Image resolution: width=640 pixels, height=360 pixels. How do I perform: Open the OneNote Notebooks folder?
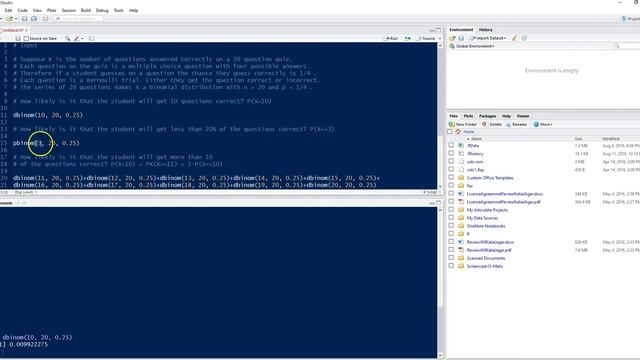(486, 226)
